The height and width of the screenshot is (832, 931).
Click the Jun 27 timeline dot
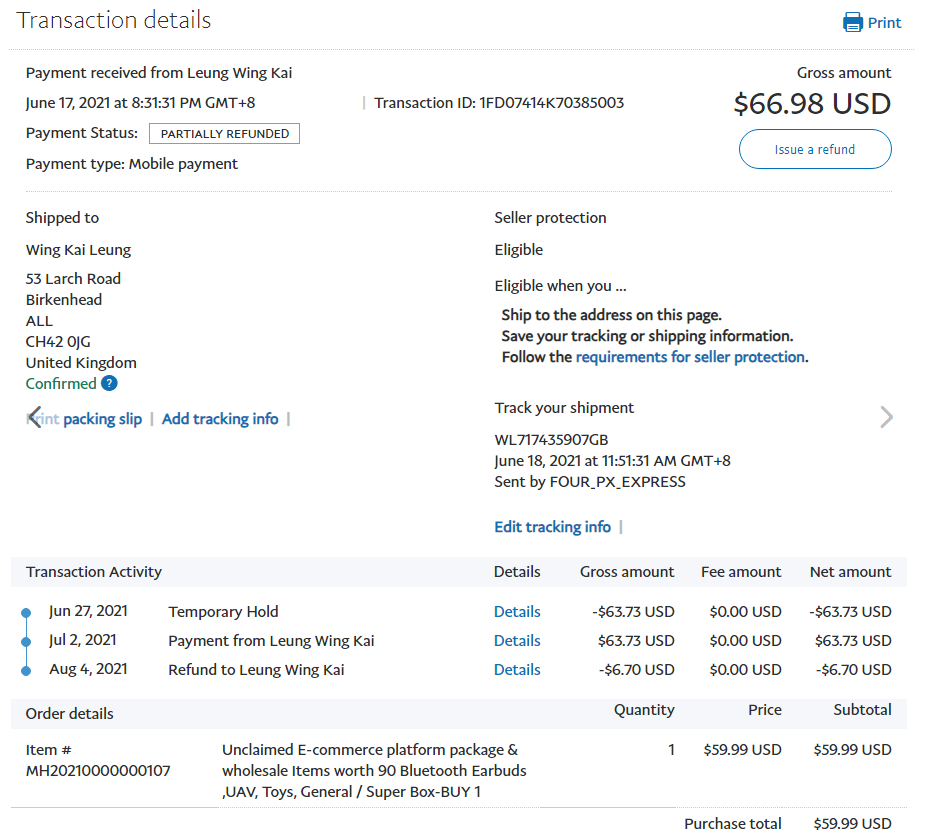pyautogui.click(x=27, y=612)
